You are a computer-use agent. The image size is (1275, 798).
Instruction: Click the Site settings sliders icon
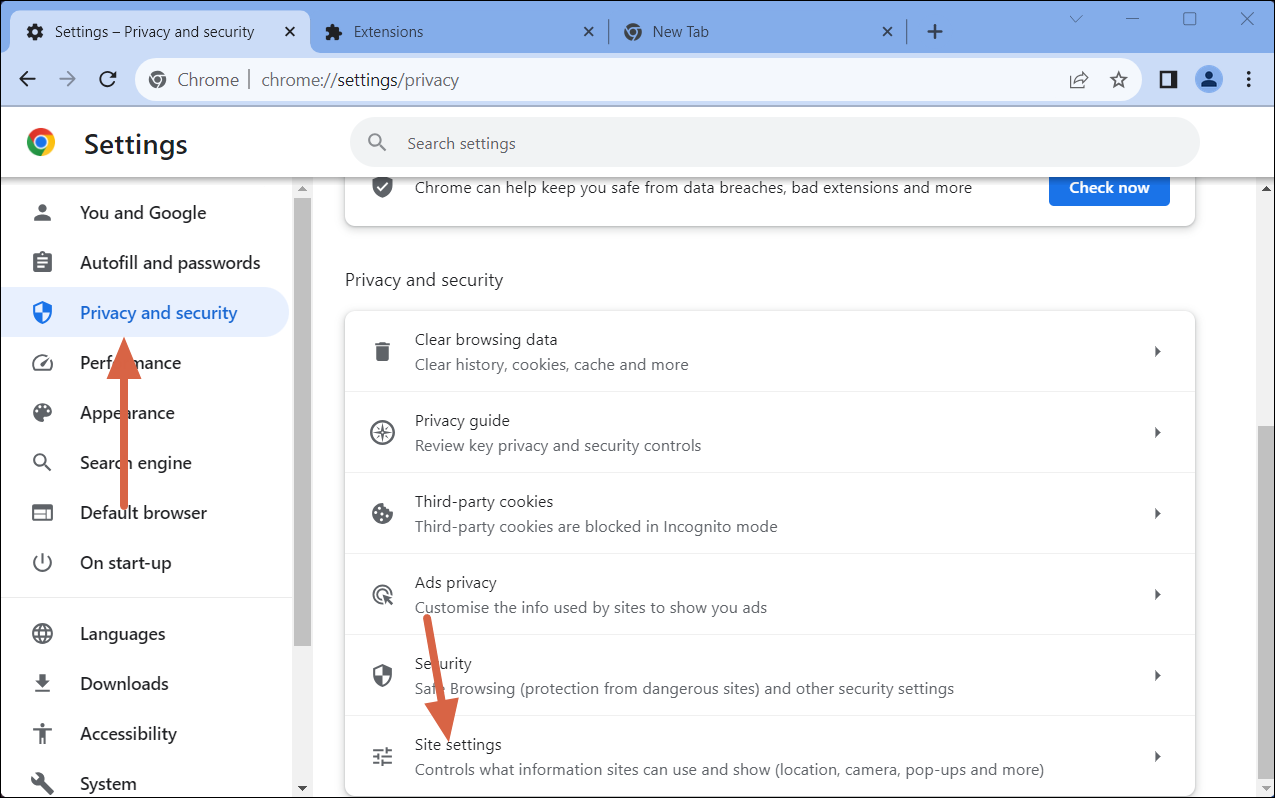click(x=381, y=756)
